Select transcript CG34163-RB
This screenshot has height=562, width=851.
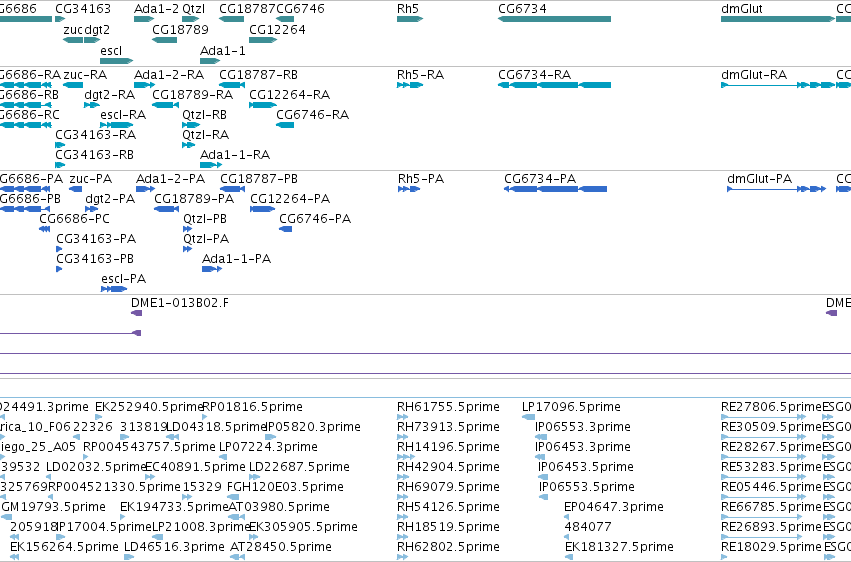click(60, 165)
